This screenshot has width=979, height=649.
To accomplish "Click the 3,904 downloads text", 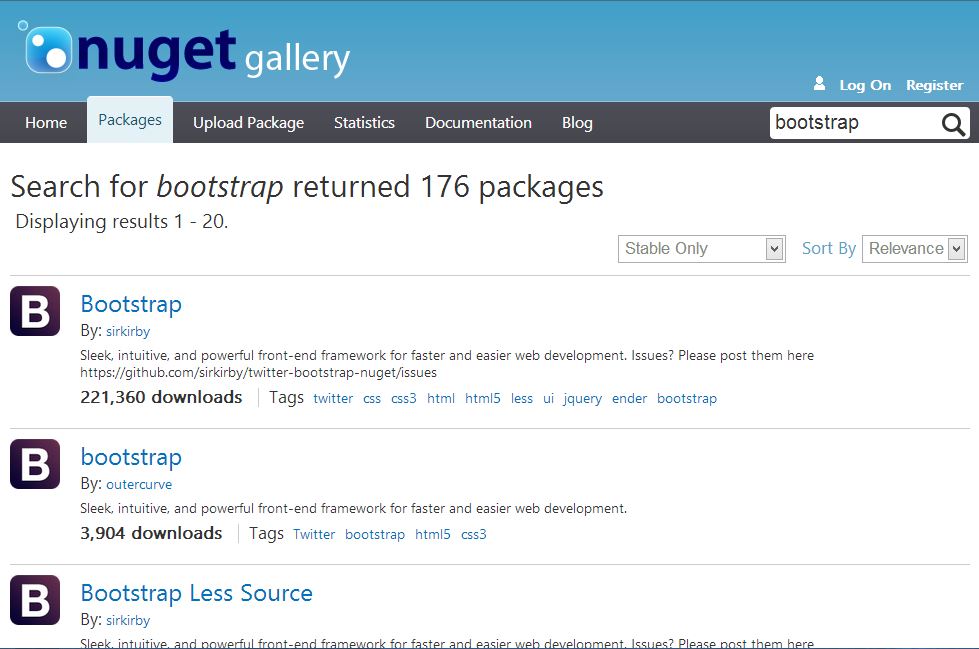I will 151,533.
